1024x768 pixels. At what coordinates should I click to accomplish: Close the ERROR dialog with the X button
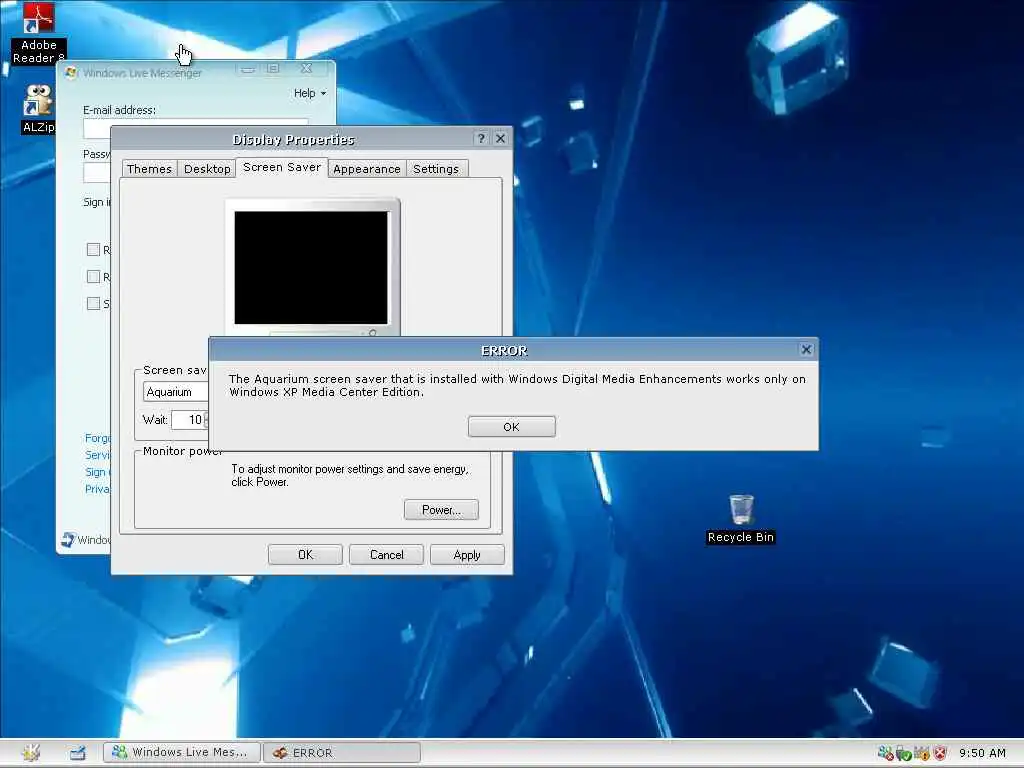pyautogui.click(x=807, y=349)
